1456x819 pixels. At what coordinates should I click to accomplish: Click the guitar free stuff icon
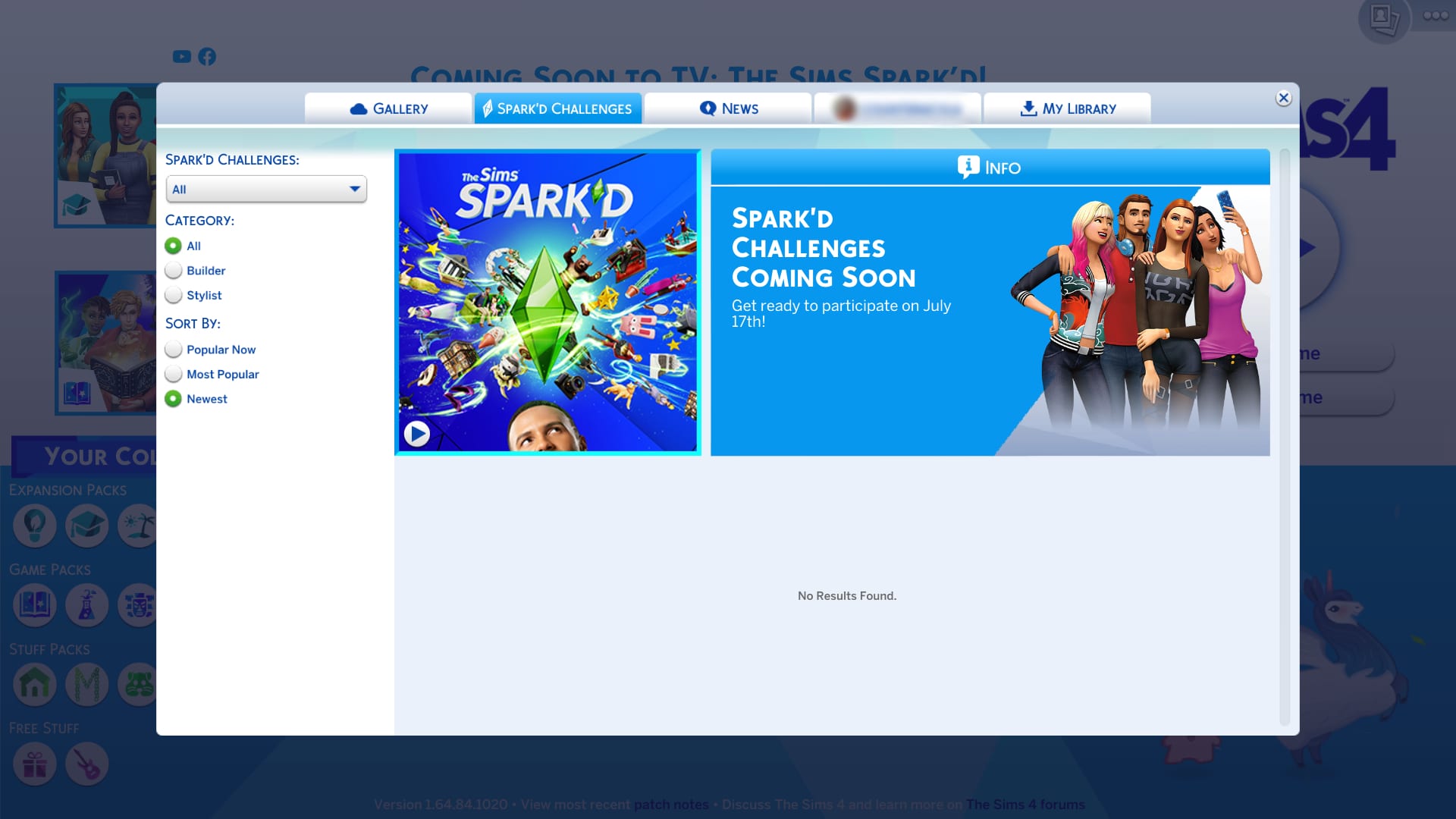[x=87, y=764]
